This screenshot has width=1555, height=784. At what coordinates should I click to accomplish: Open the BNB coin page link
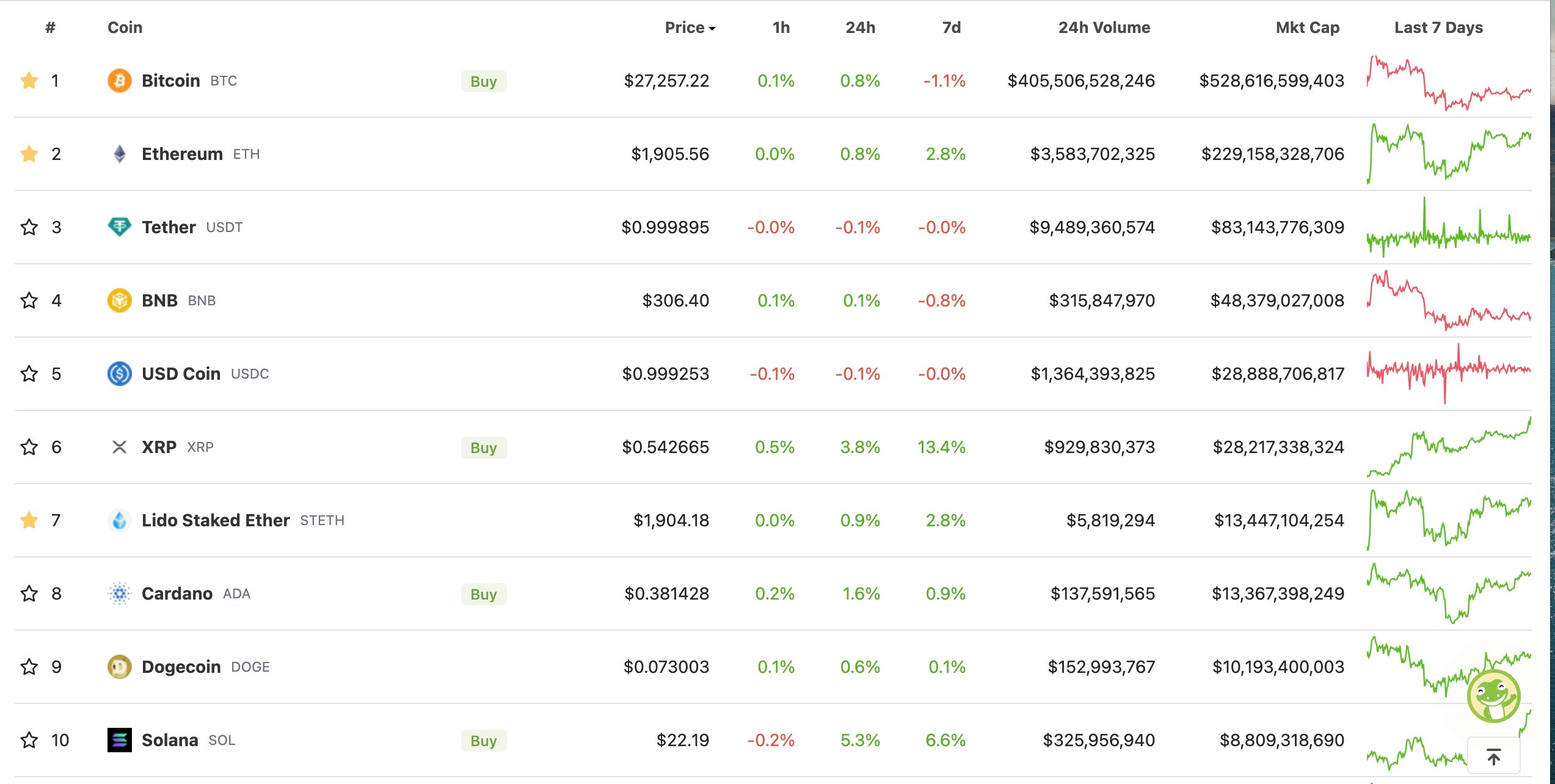pos(159,300)
